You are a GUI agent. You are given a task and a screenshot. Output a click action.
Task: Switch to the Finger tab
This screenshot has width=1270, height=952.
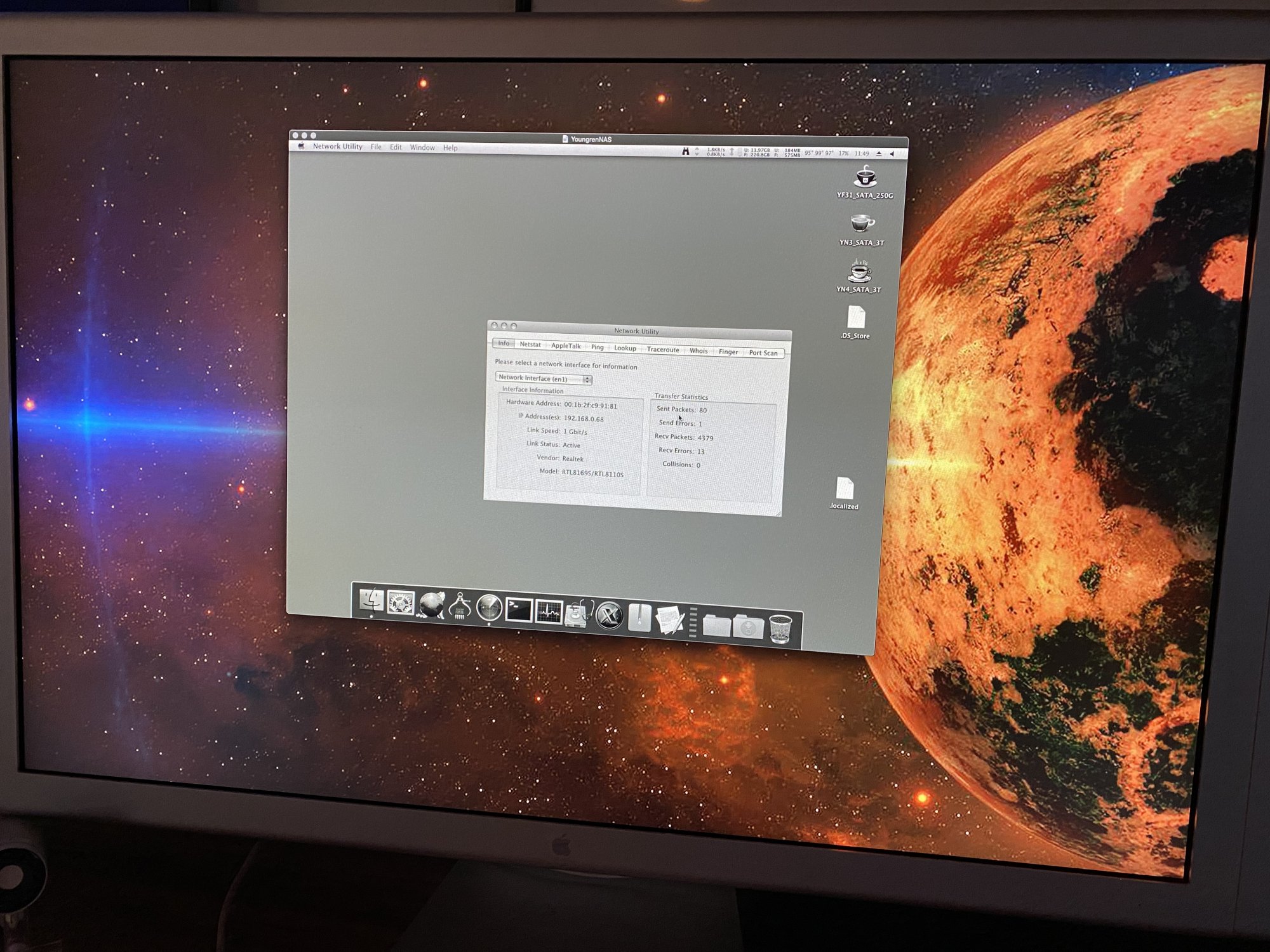click(x=728, y=352)
